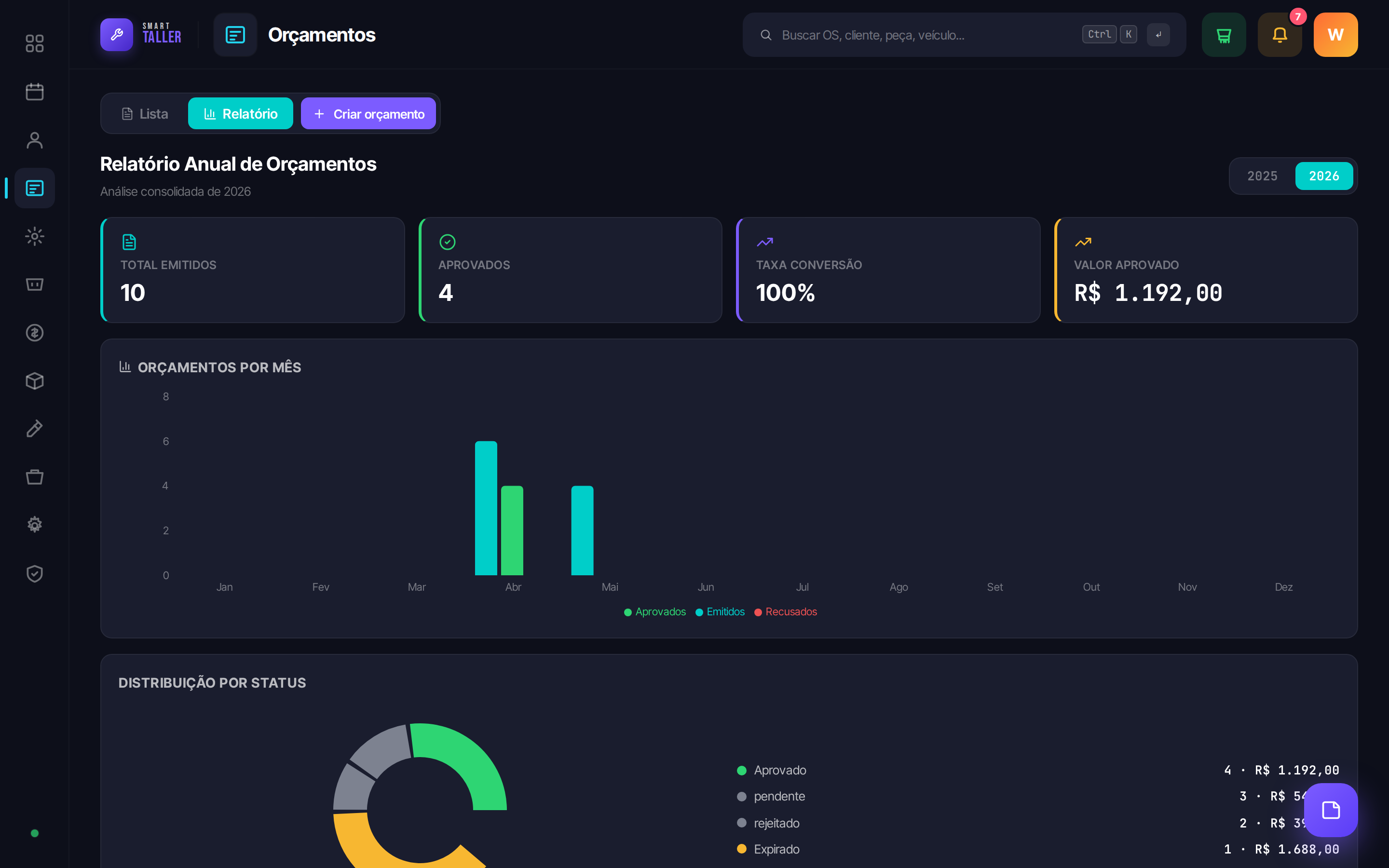Click the Dez month axis label
The width and height of the screenshot is (1389, 868).
[x=1283, y=587]
